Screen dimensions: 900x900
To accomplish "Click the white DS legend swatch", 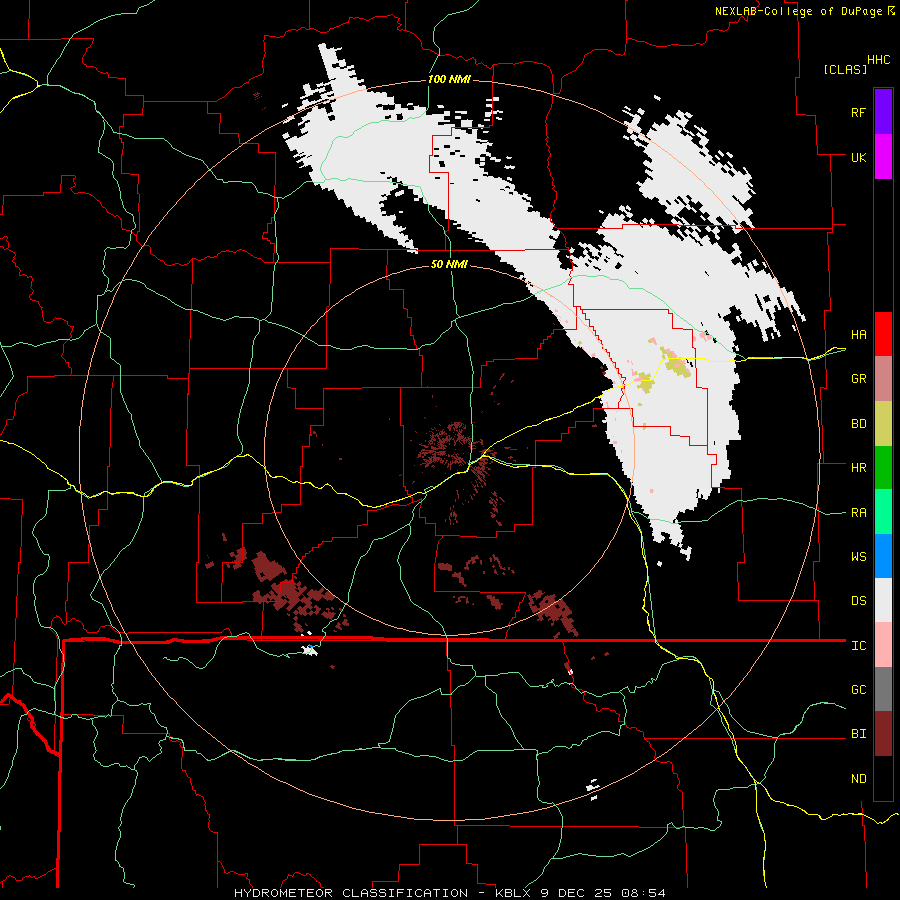I will click(883, 600).
